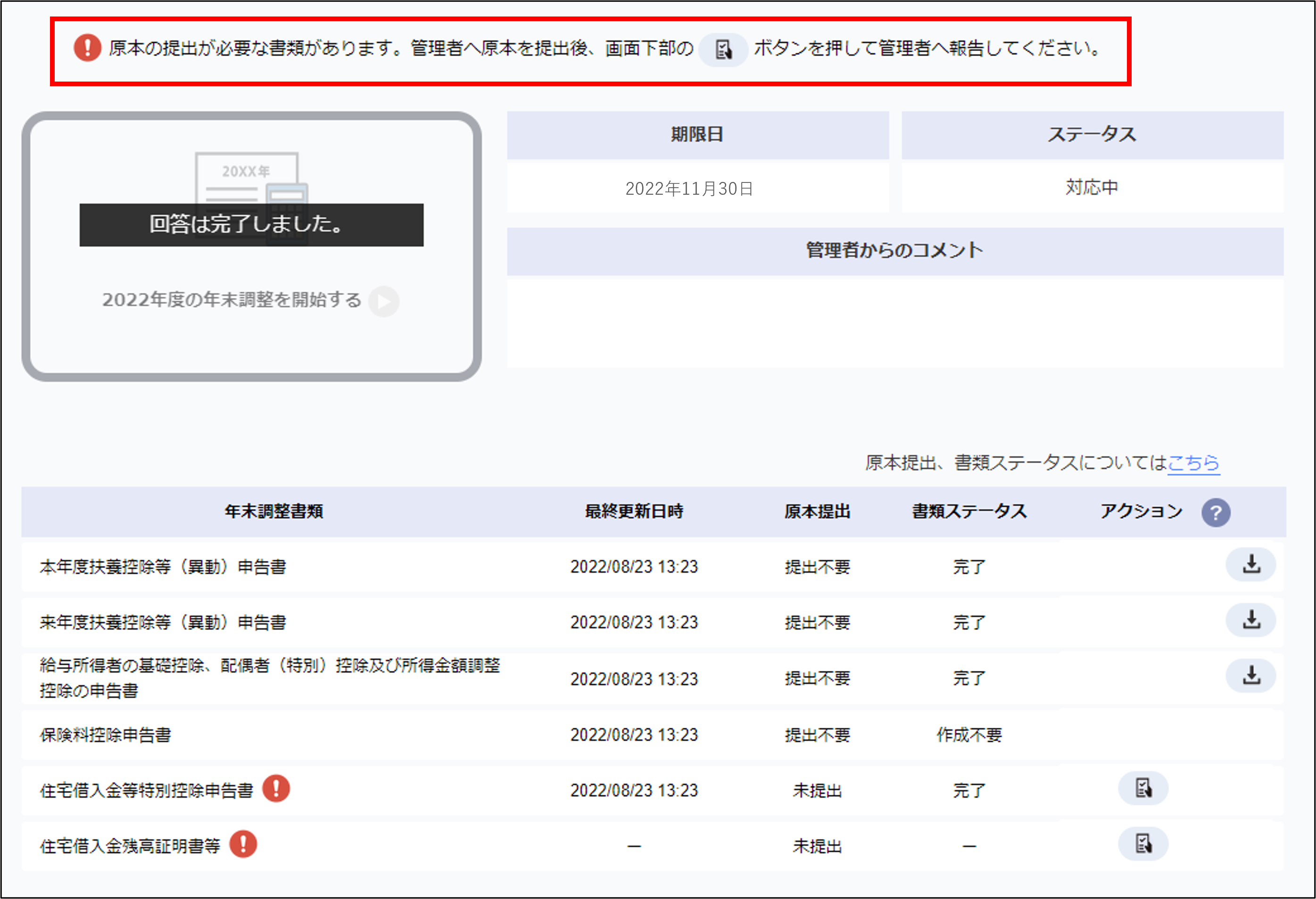Screen dimensions: 1316x899
Task: Download 本年度扶養控除等（異動）申告書 document
Action: click(1250, 564)
